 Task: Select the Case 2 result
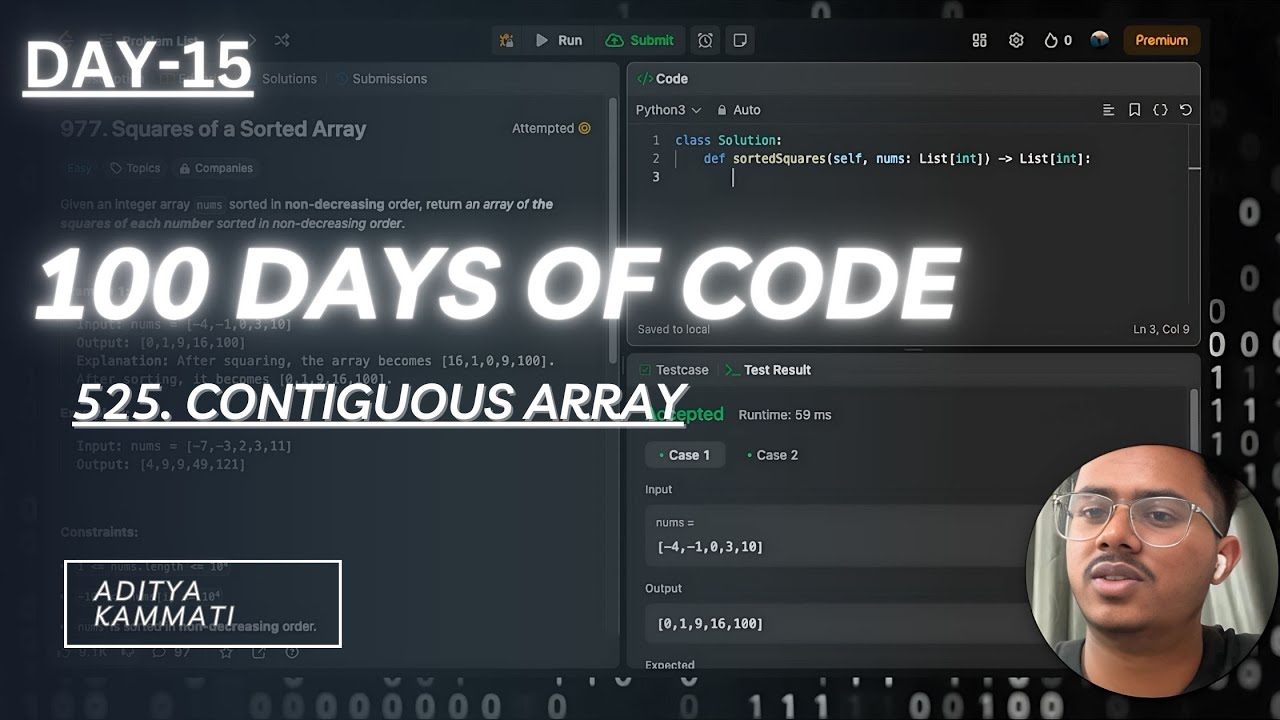772,455
